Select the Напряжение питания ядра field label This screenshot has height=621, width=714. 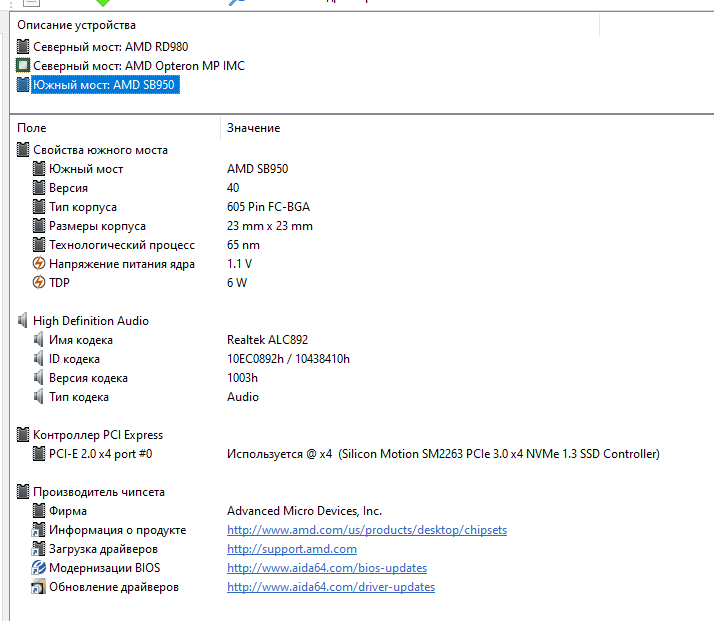[122, 264]
